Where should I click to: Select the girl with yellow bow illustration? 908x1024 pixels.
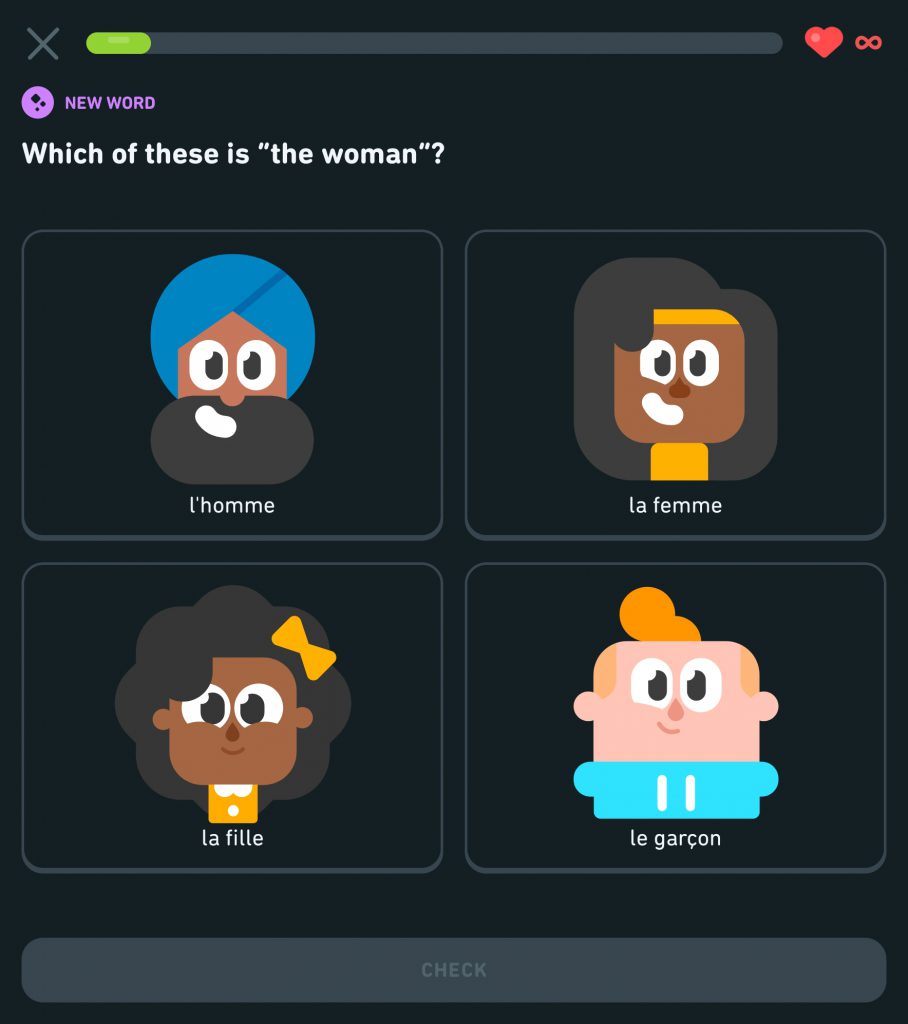233,704
